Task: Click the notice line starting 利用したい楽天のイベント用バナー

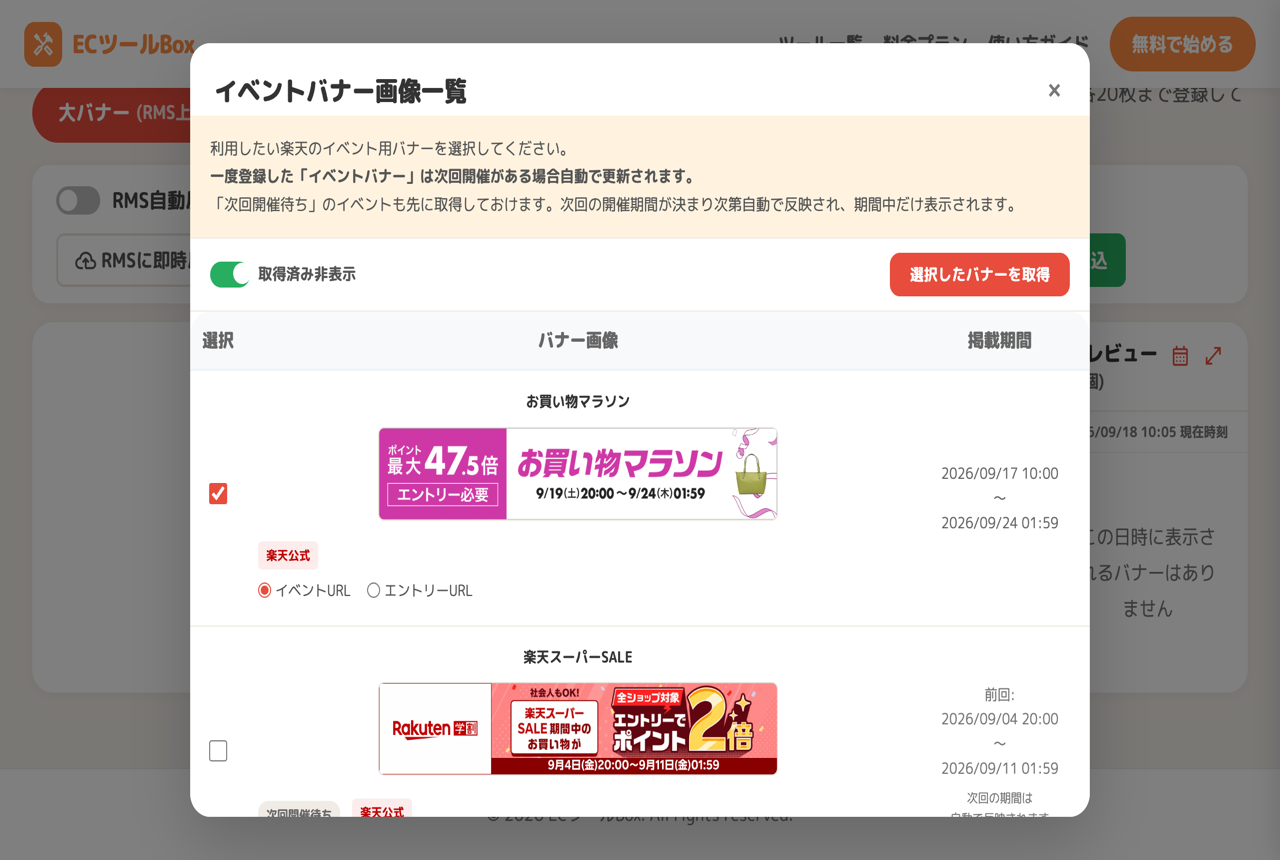Action: click(389, 149)
